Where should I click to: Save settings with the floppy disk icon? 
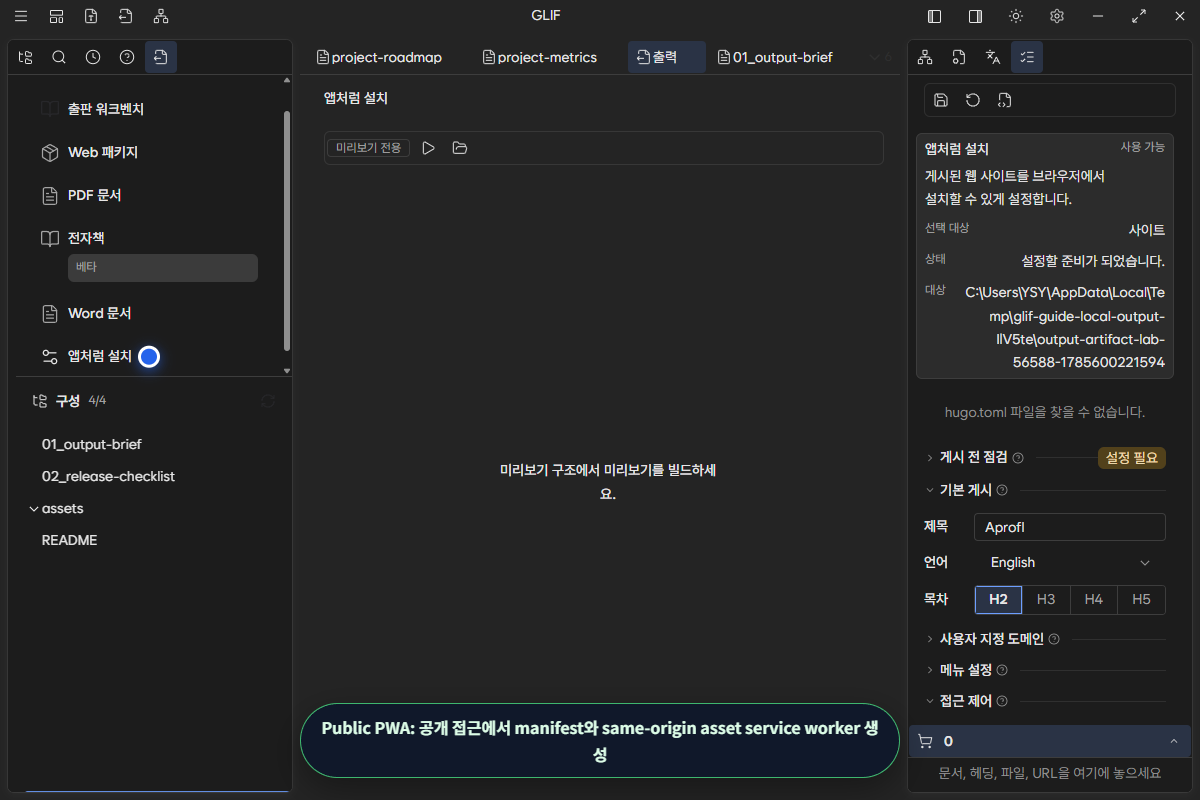point(941,100)
